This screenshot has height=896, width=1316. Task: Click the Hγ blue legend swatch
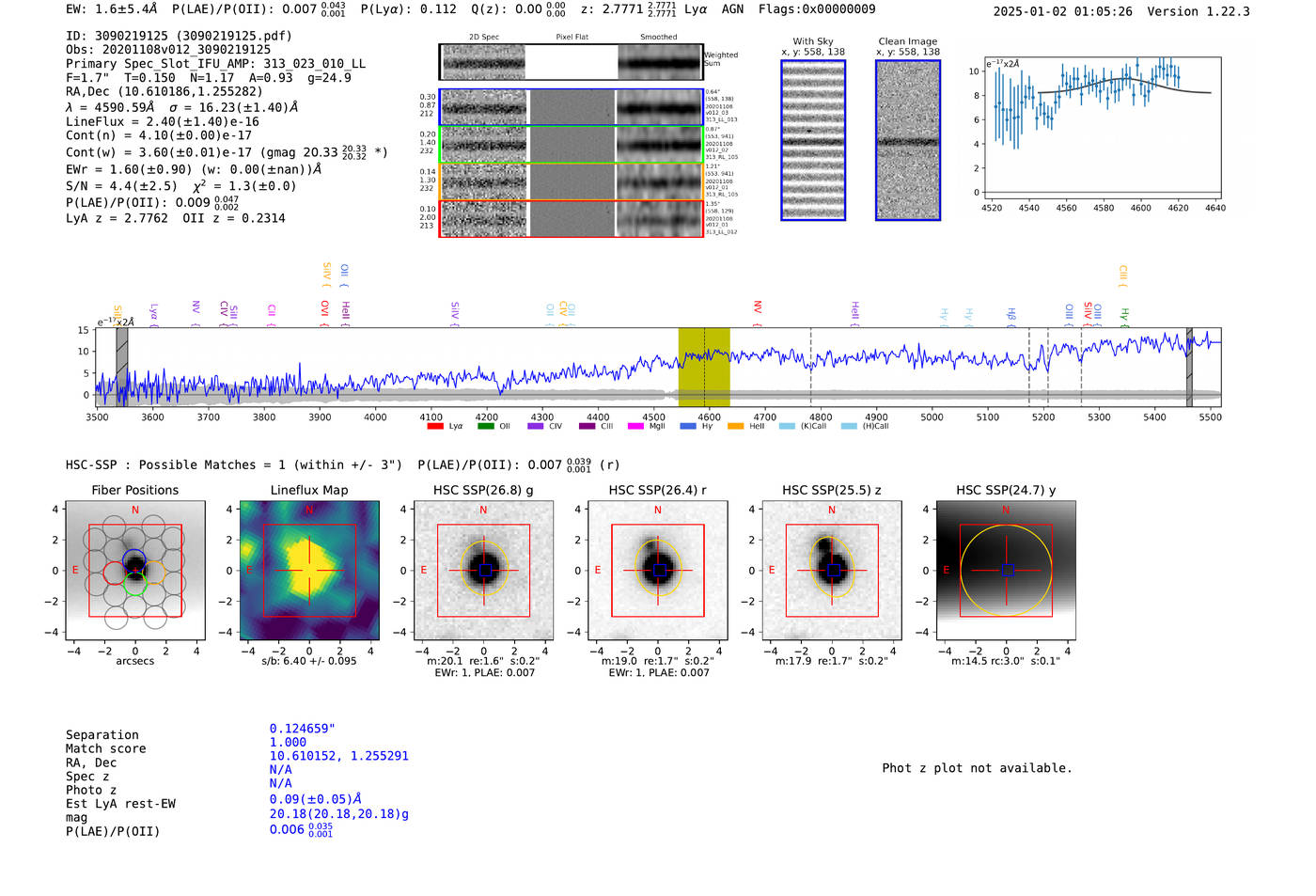point(688,426)
